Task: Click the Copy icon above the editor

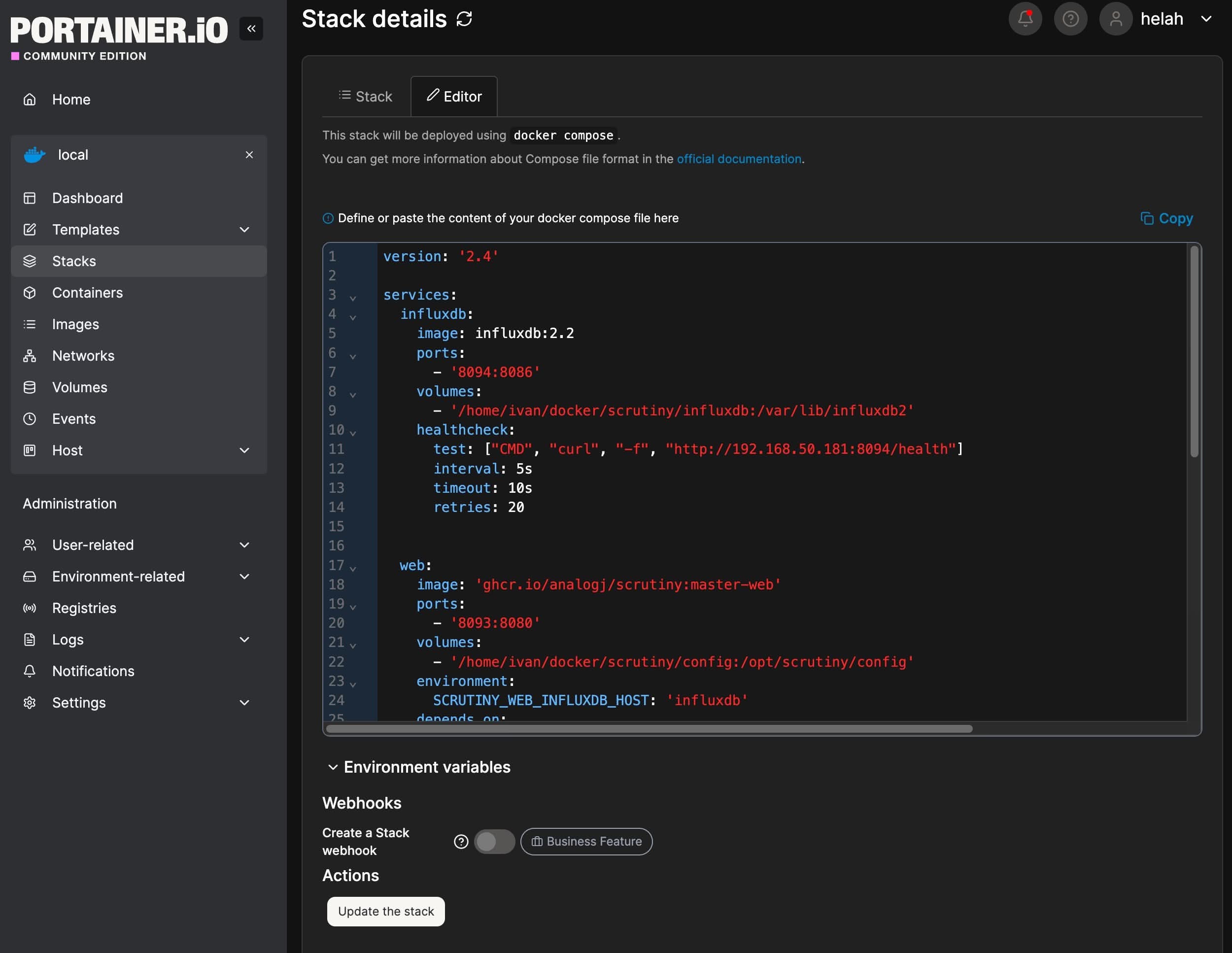Action: pyautogui.click(x=1147, y=218)
